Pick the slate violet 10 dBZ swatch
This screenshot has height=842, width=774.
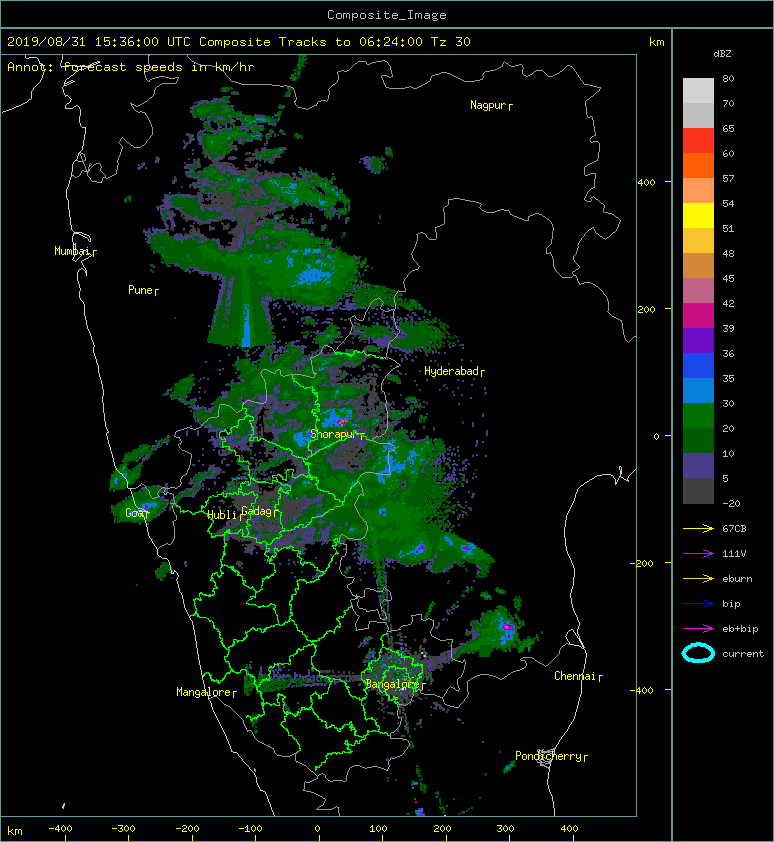[x=698, y=465]
